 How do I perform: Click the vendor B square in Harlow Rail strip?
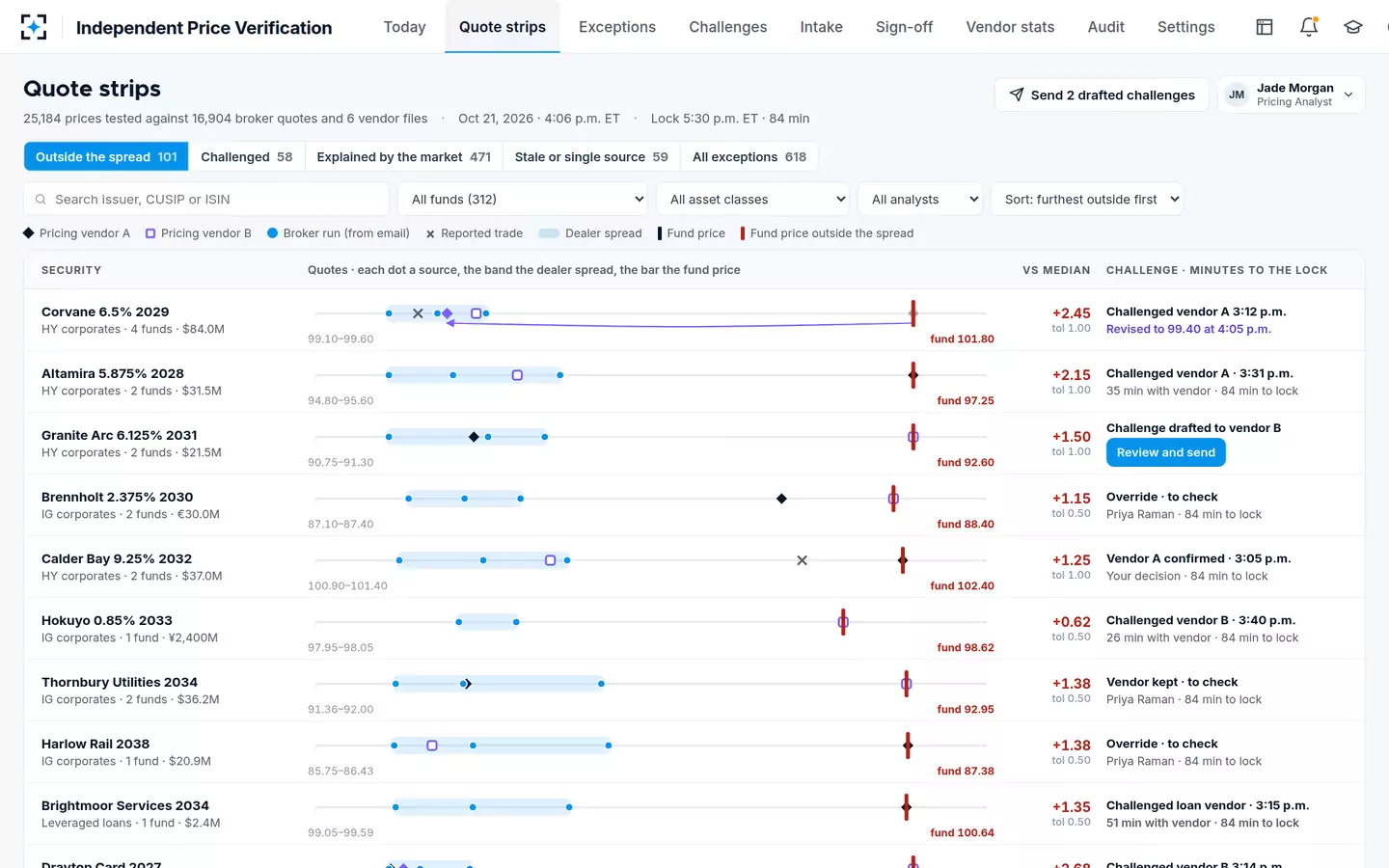click(432, 746)
